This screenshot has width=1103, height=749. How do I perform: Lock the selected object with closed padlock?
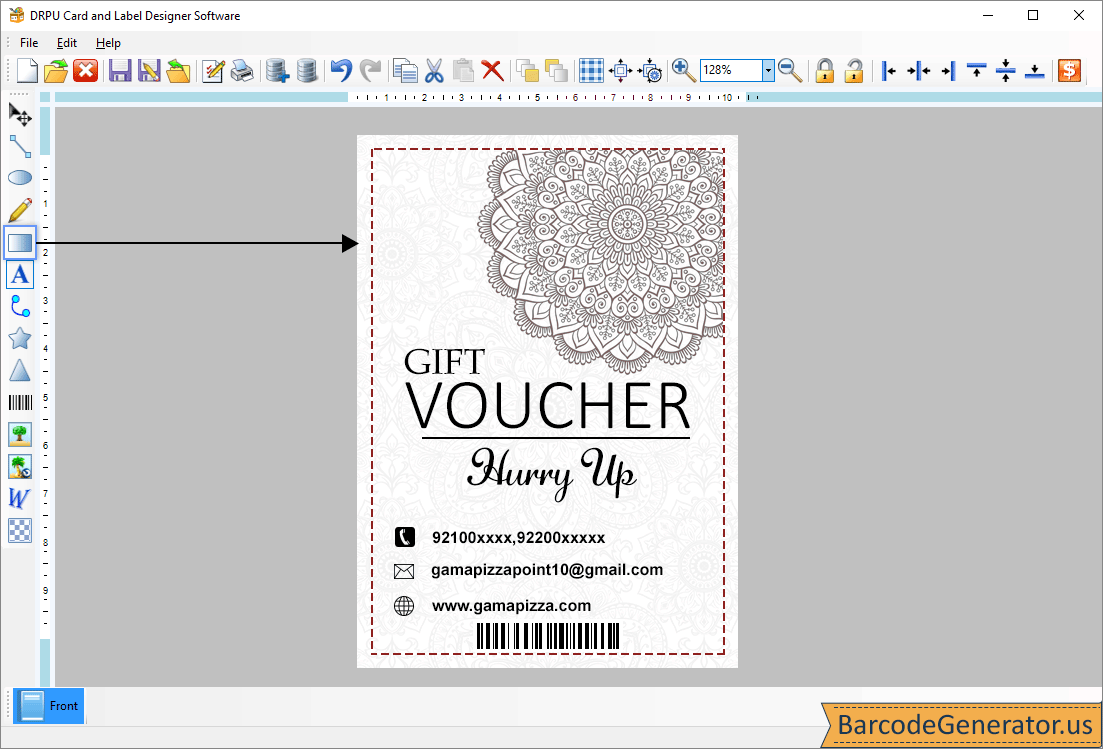pos(824,70)
